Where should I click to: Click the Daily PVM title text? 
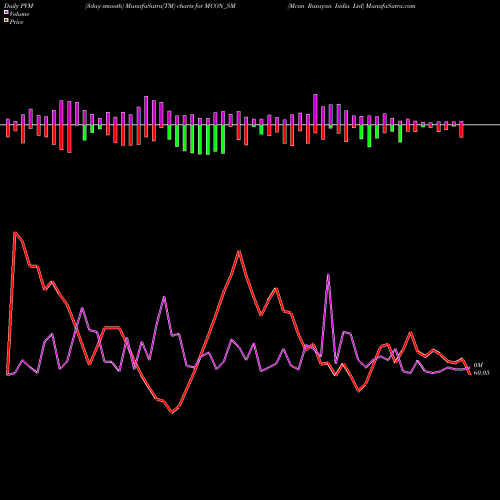(19, 6)
